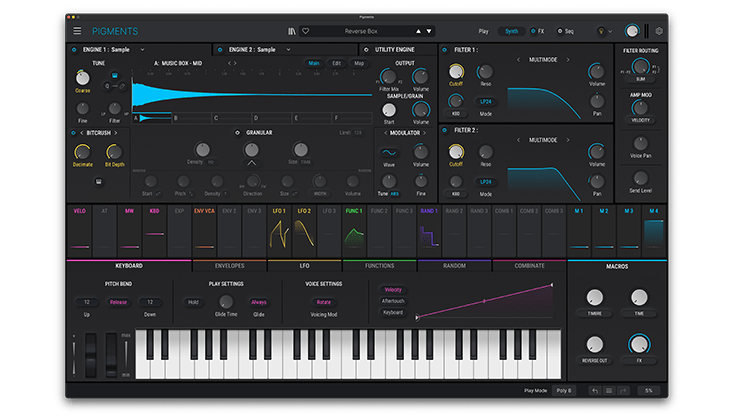Select the RAND 1 modulation source slot
Screen dimensions: 732x417
429,230
